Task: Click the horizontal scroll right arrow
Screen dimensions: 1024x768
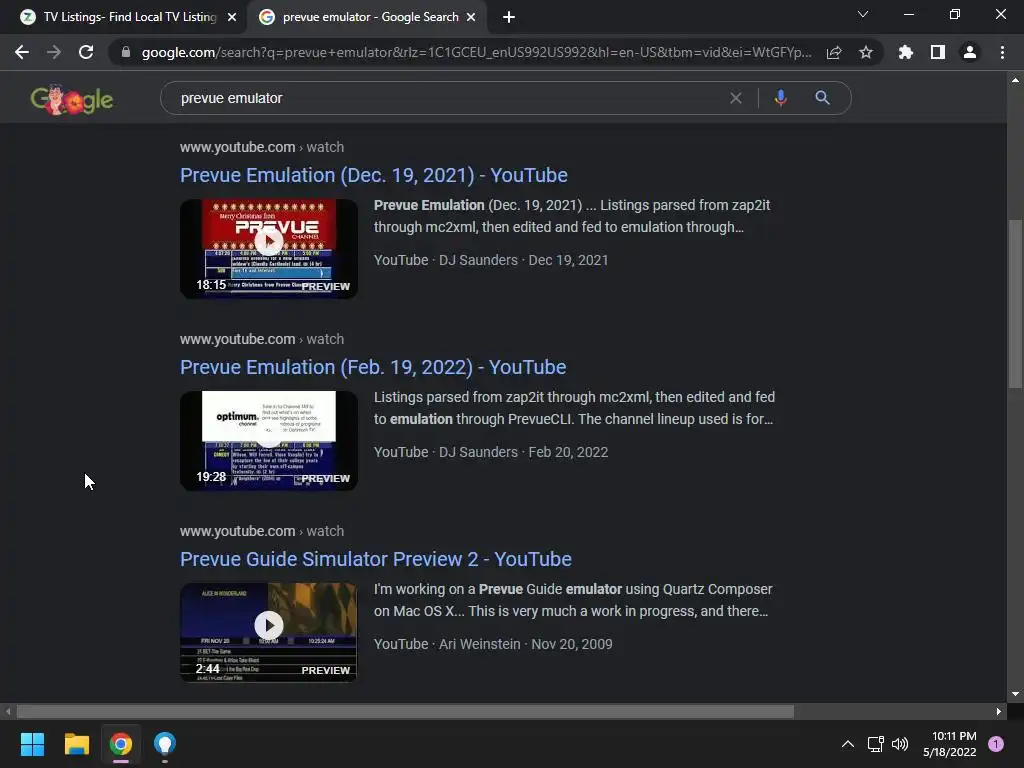Action: click(999, 711)
